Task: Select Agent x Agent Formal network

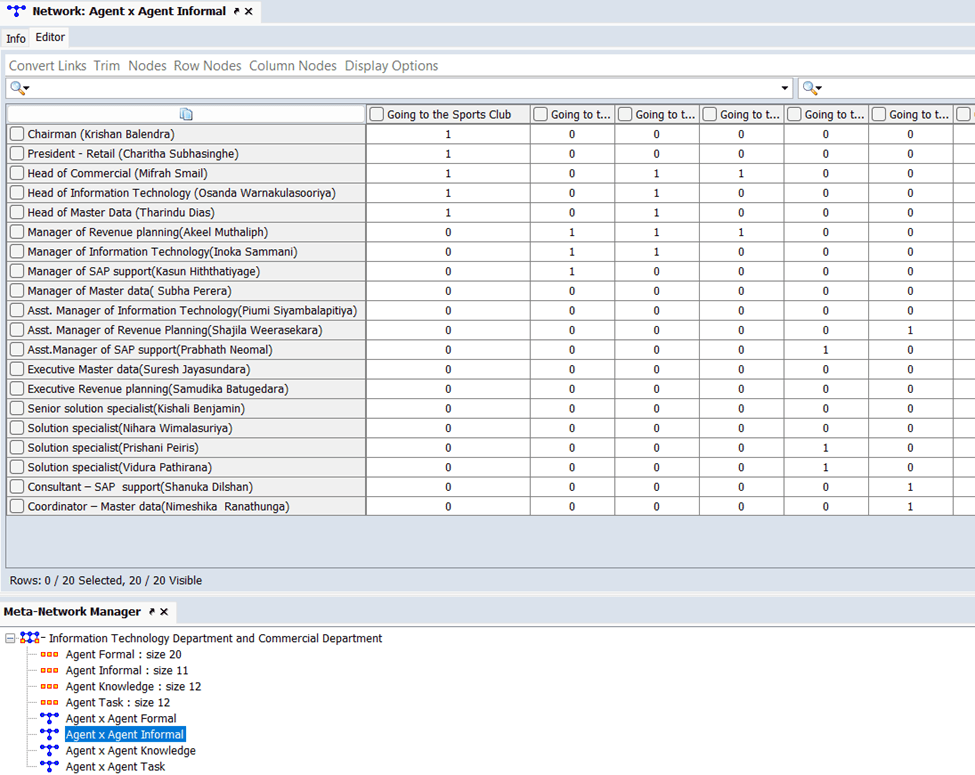Action: (x=120, y=719)
